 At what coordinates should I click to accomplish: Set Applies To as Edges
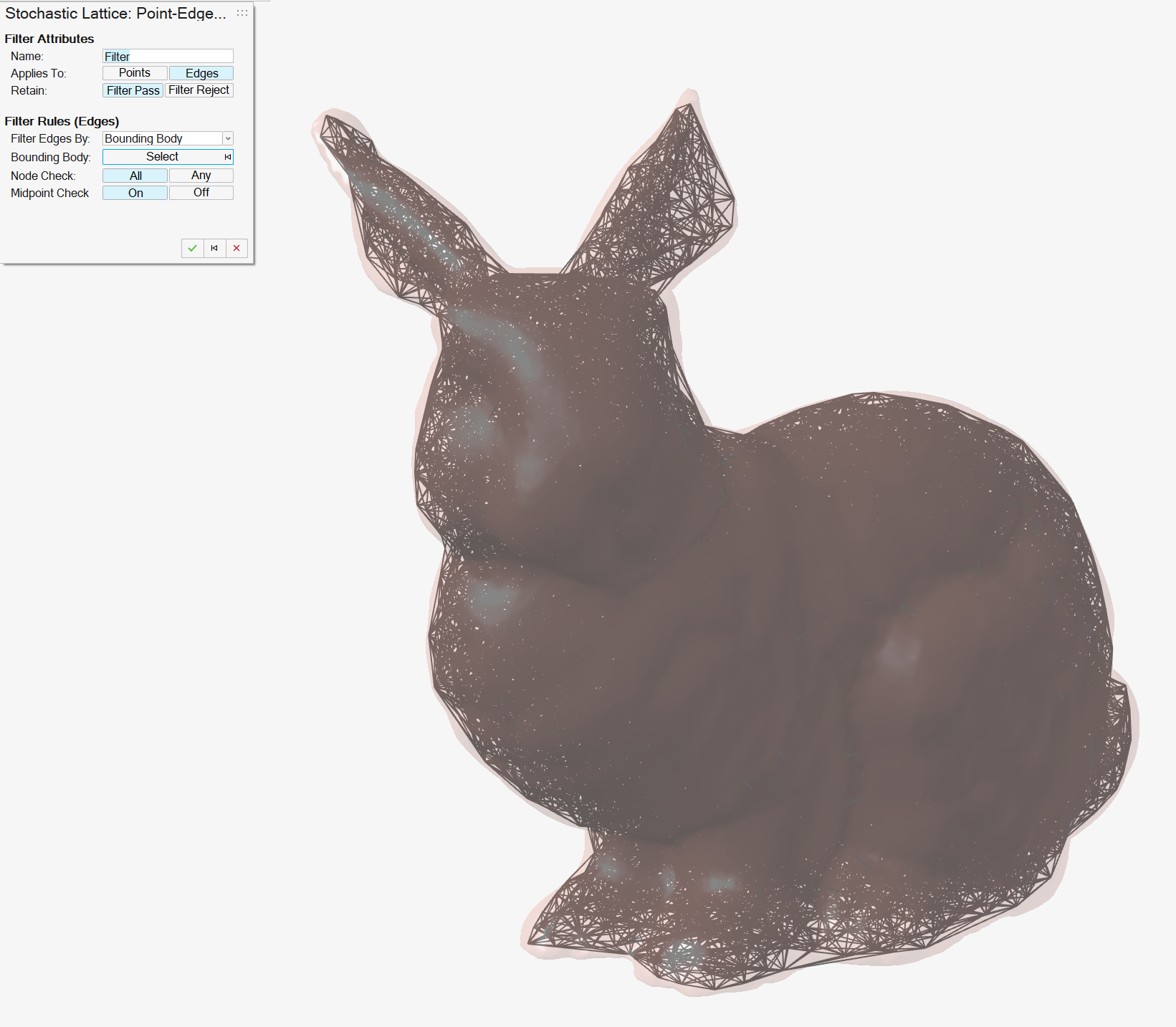pos(201,73)
